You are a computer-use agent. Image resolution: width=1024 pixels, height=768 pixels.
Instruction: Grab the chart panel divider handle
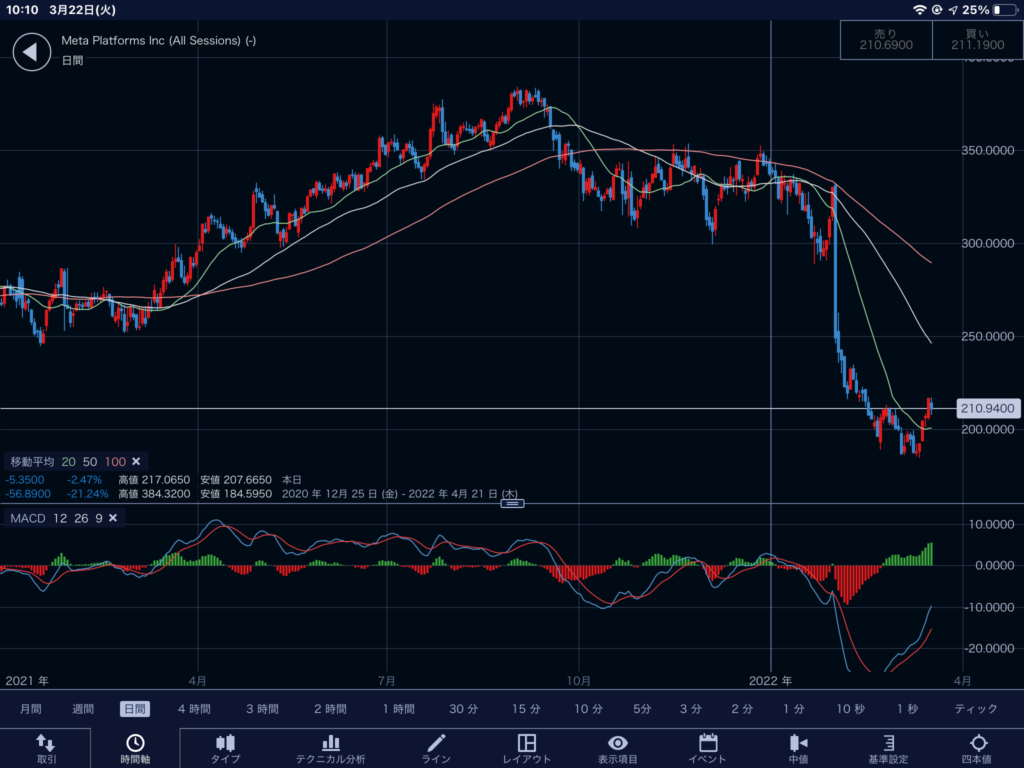coord(512,503)
